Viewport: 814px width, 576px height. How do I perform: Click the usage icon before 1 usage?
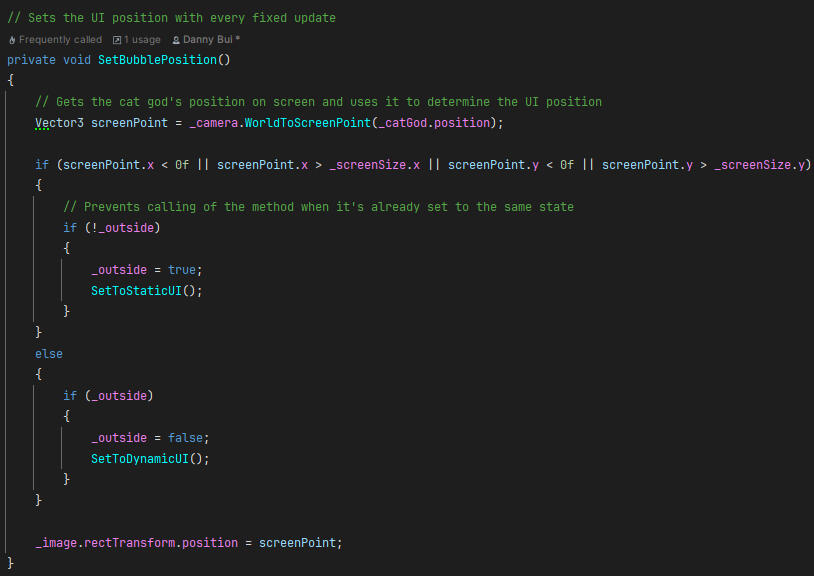(117, 40)
